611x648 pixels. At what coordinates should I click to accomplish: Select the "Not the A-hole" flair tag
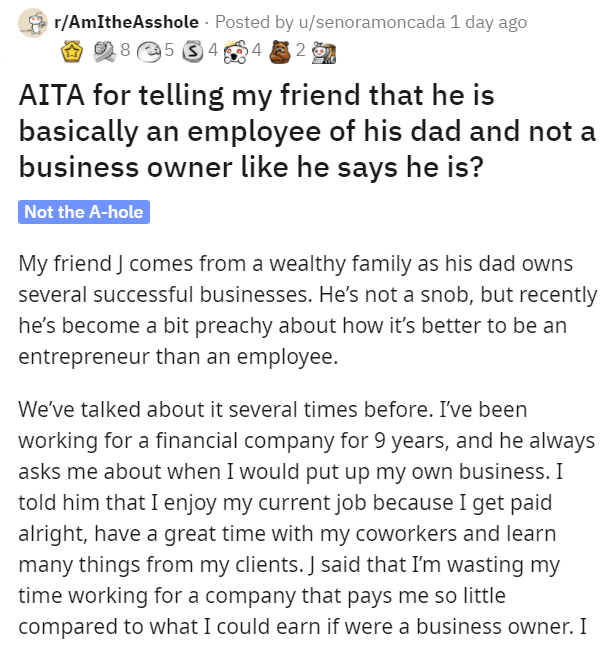click(x=83, y=212)
